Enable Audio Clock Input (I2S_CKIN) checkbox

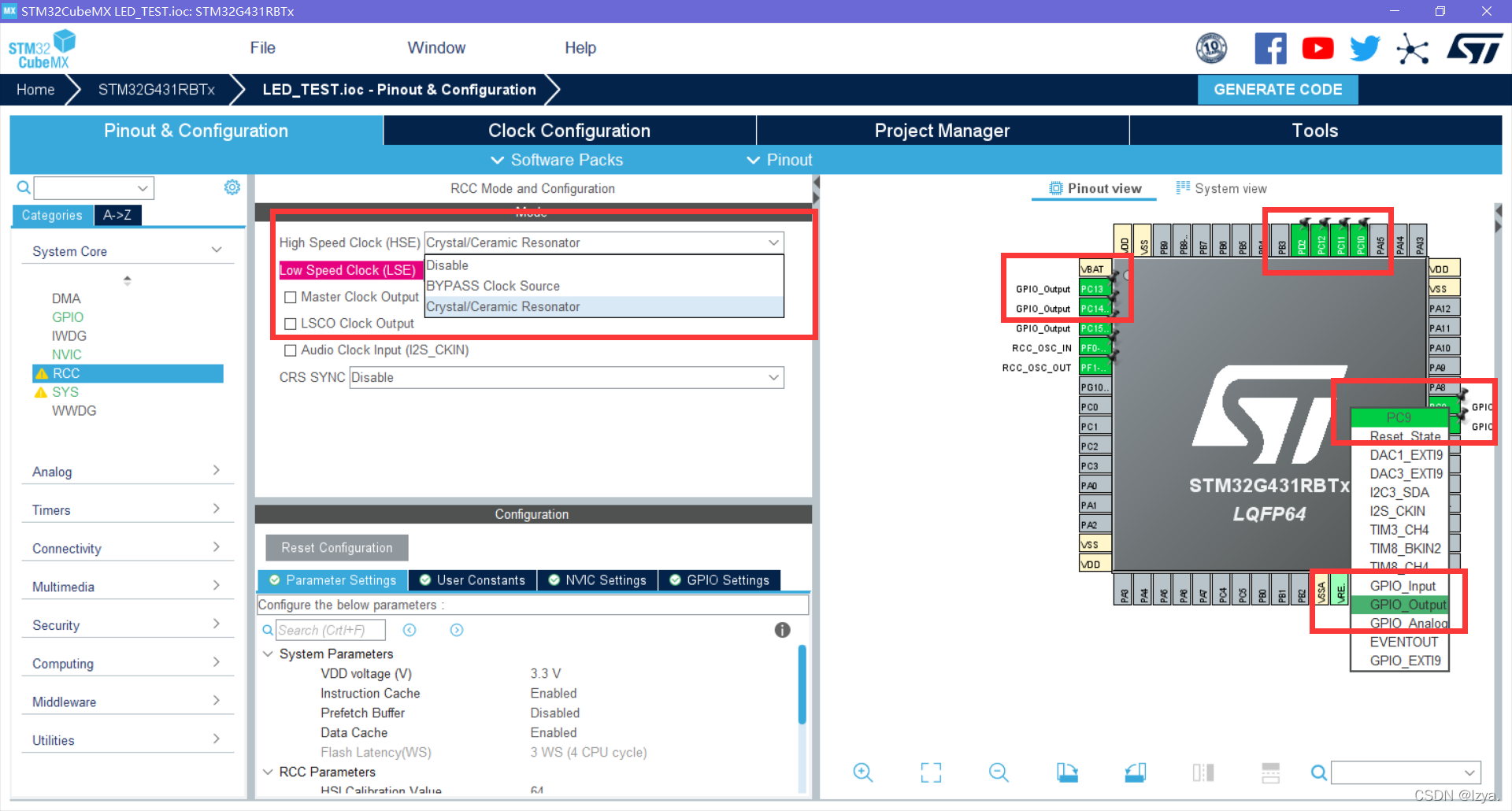click(x=291, y=350)
